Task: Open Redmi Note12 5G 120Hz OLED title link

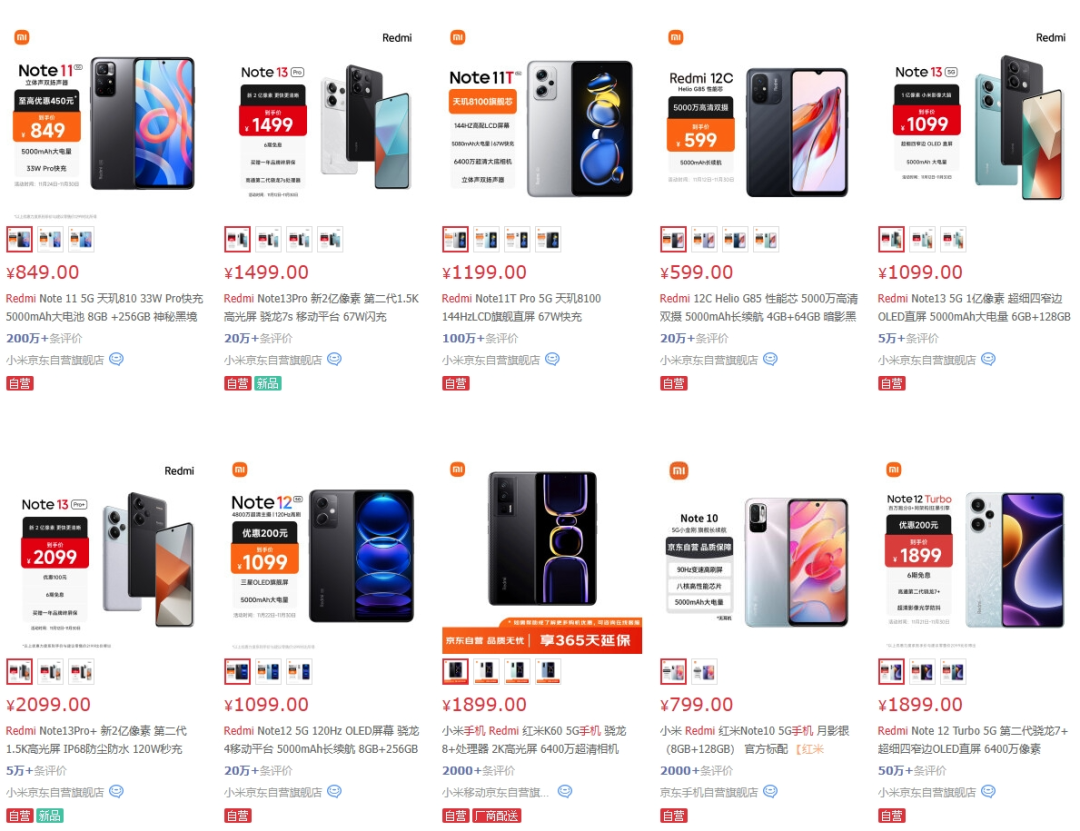Action: 322,739
